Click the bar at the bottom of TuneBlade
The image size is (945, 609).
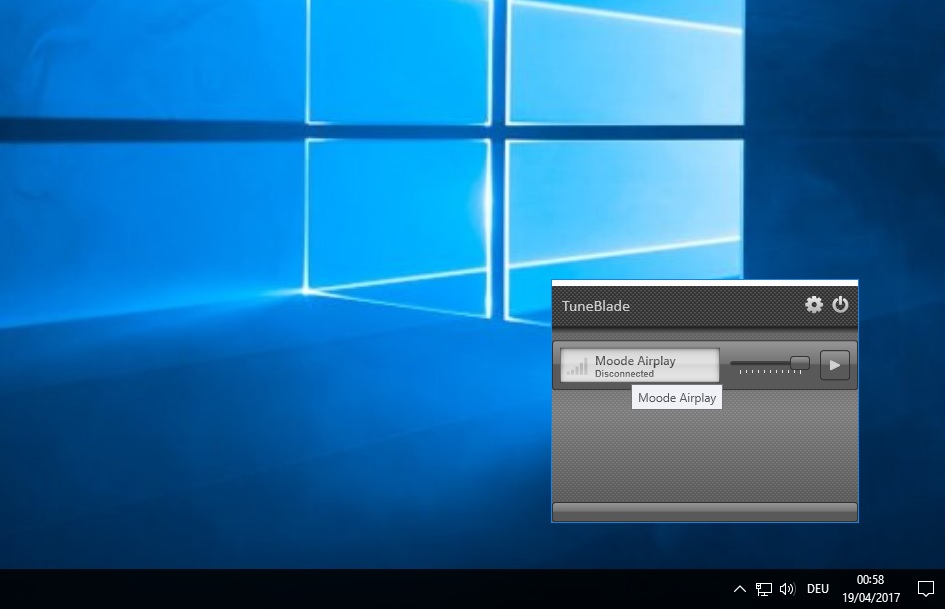704,511
